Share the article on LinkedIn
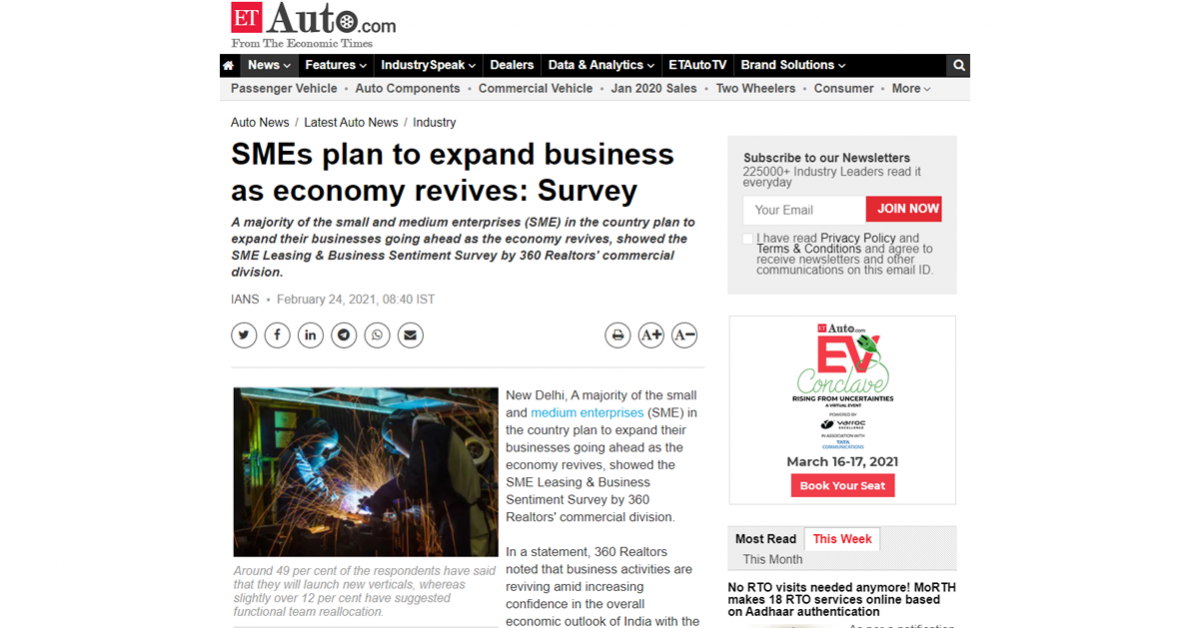Screen dimensions: 1200x628 310,335
